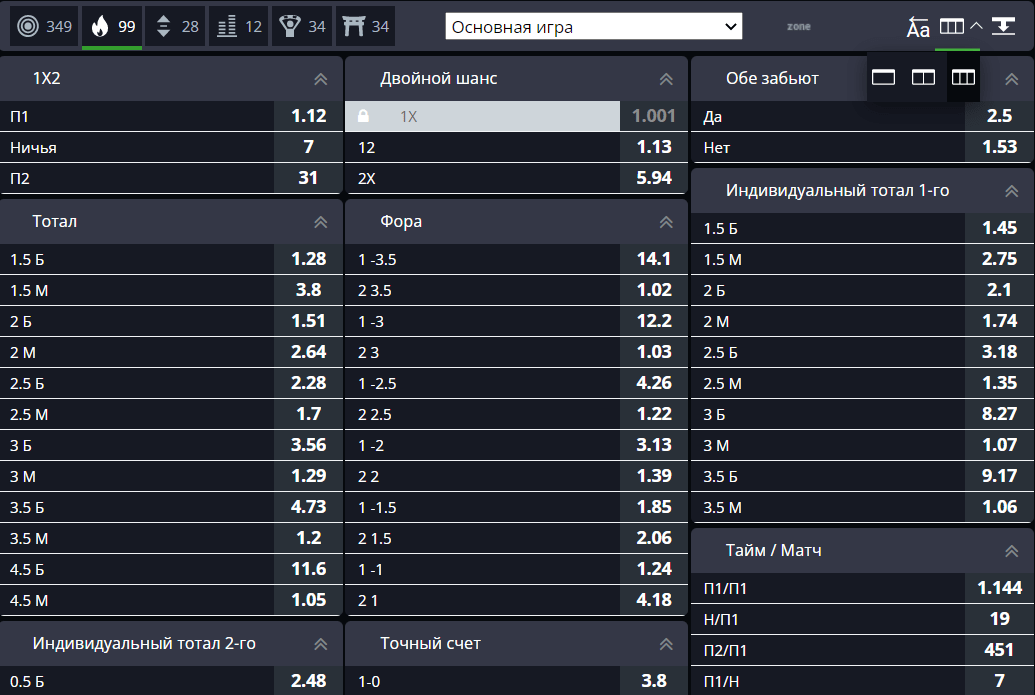Click the translate font Aa icon

918,27
